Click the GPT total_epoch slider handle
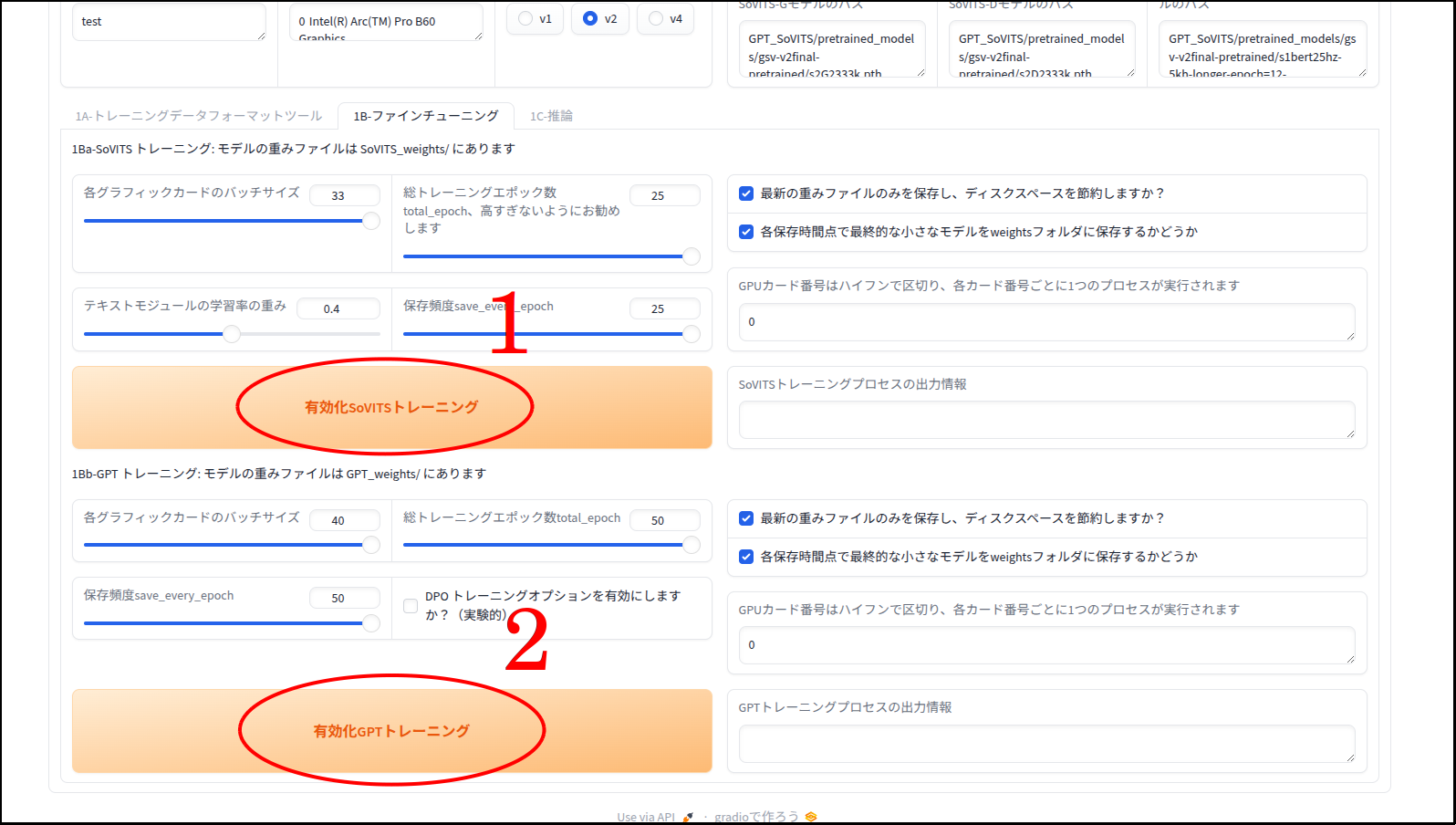Image resolution: width=1456 pixels, height=825 pixels. click(x=692, y=545)
